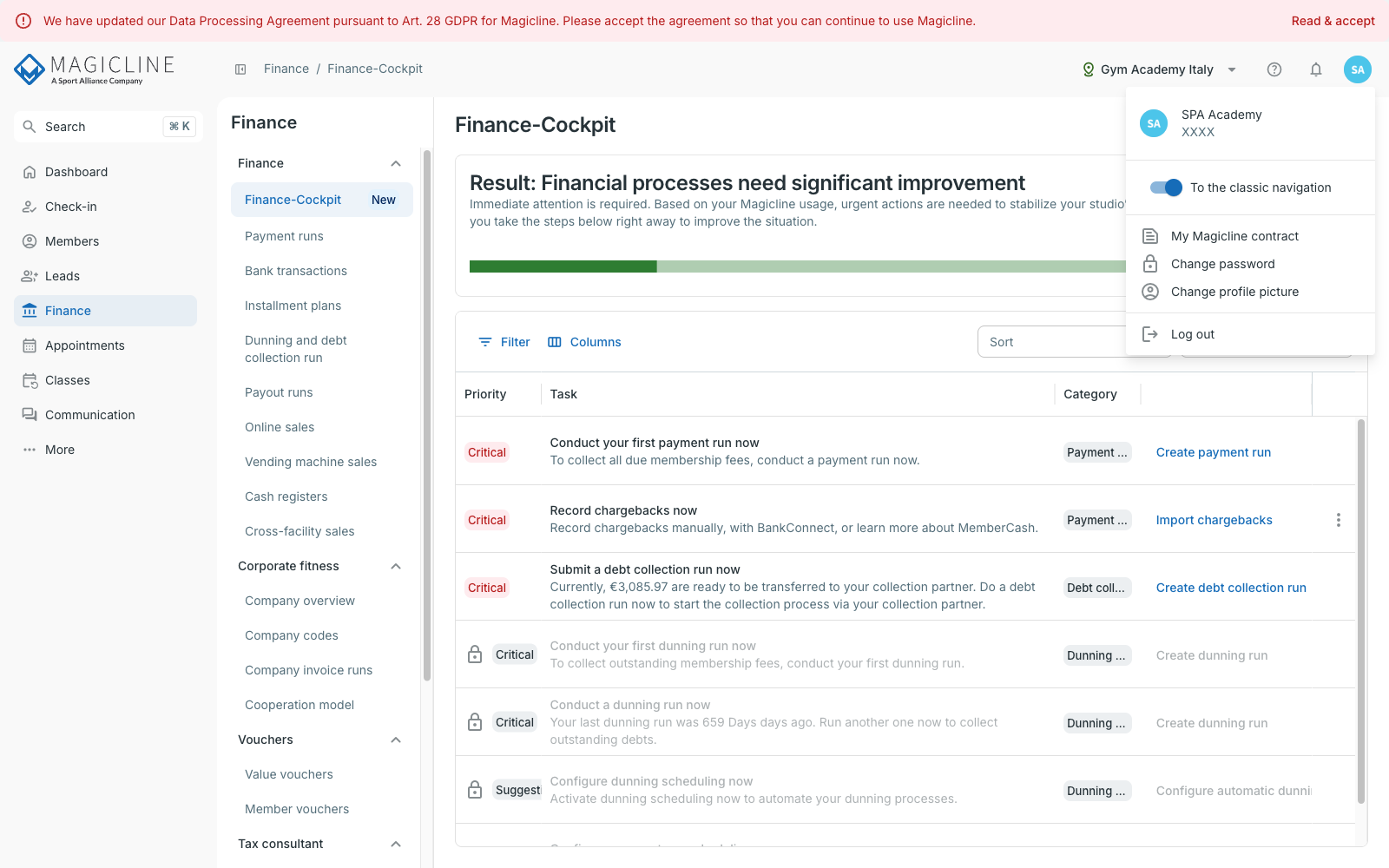This screenshot has height=868, width=1389.
Task: Click the Members icon in sidebar
Action: click(30, 241)
